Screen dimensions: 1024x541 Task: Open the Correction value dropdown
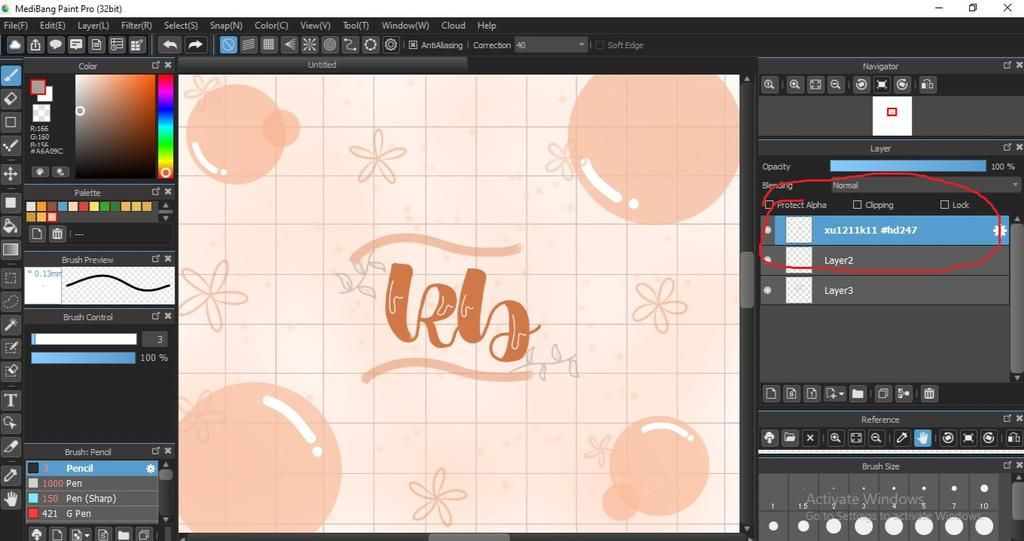click(581, 45)
